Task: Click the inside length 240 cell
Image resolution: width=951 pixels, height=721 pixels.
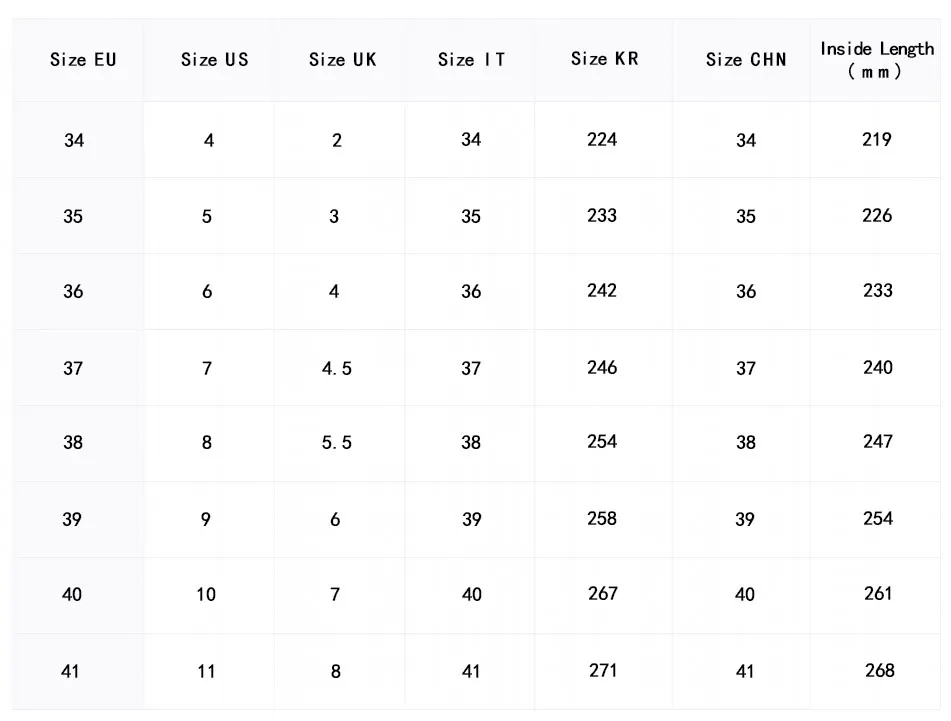Action: (878, 367)
